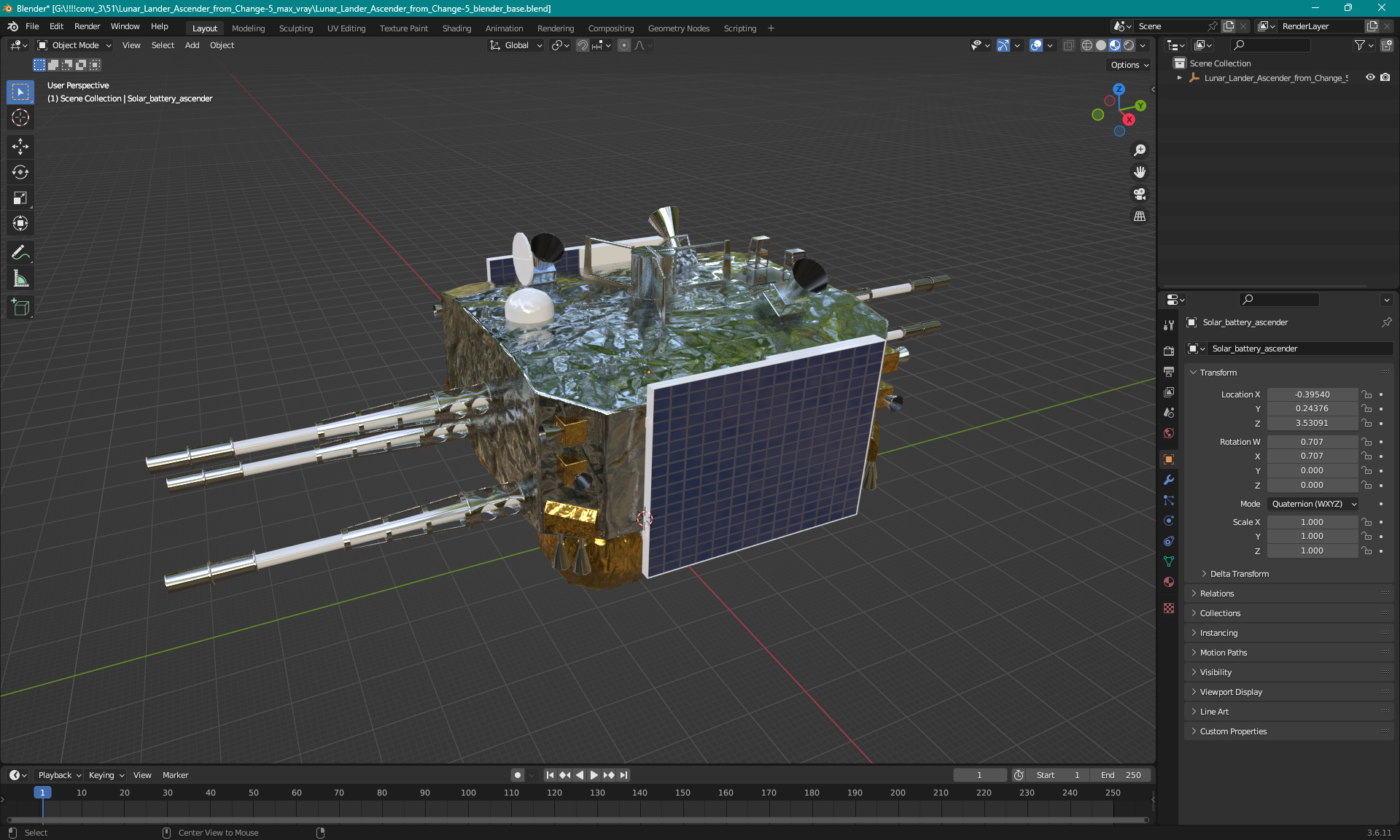The width and height of the screenshot is (1400, 840).
Task: Click the Add Cube tool
Action: [20, 307]
